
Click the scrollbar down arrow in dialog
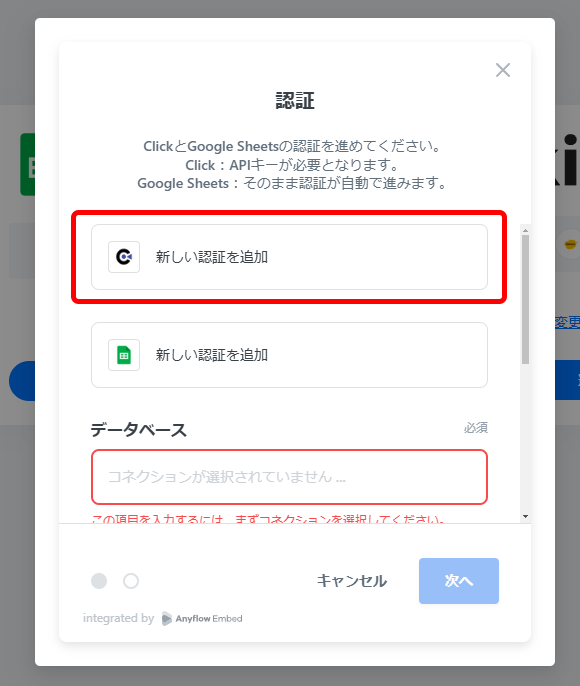[x=525, y=516]
